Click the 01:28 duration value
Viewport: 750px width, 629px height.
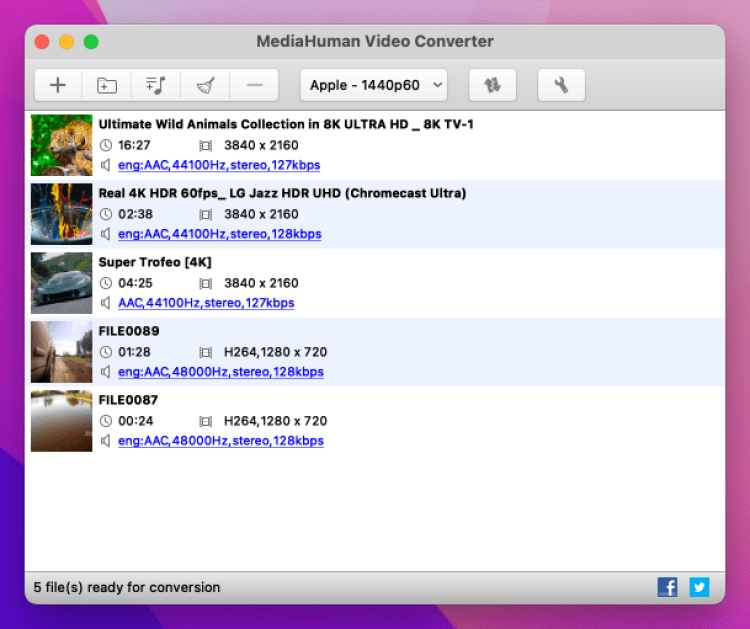point(134,352)
